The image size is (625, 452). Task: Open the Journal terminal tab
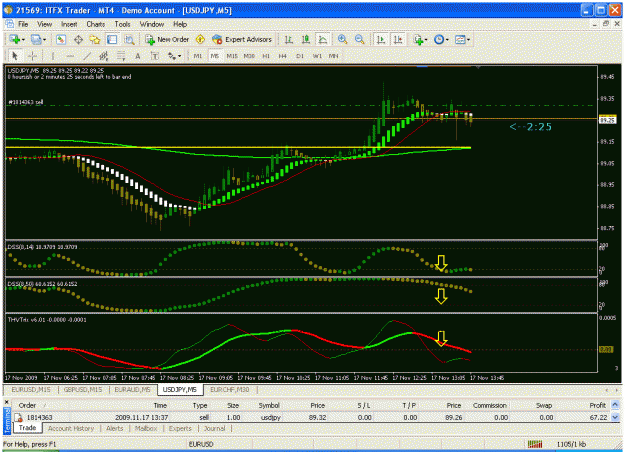tap(214, 428)
